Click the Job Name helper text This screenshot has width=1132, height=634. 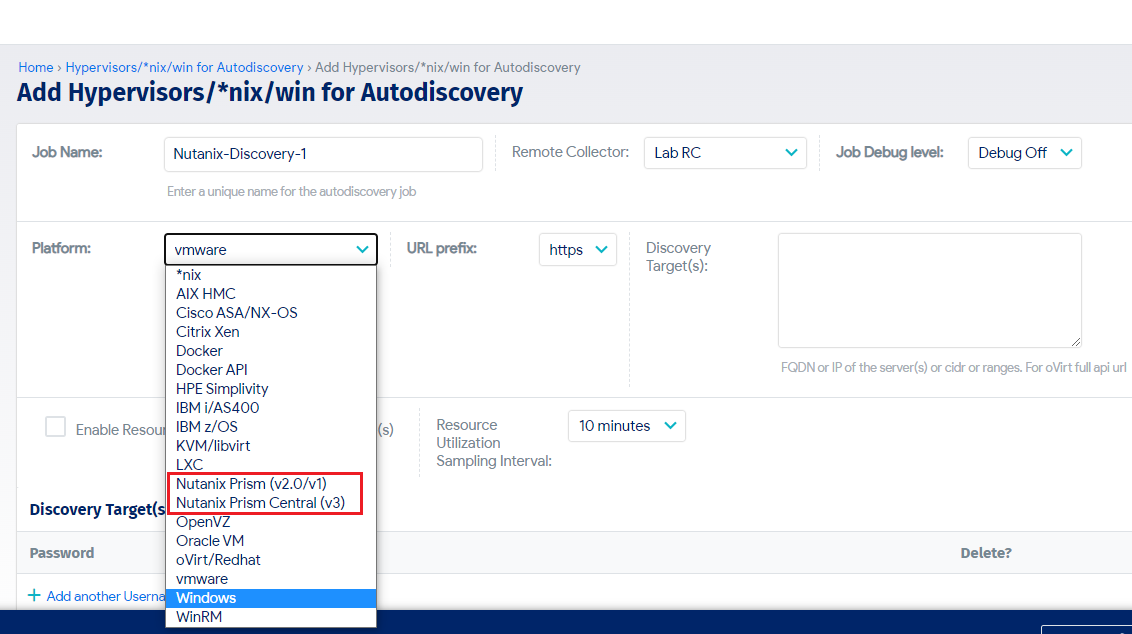click(292, 191)
